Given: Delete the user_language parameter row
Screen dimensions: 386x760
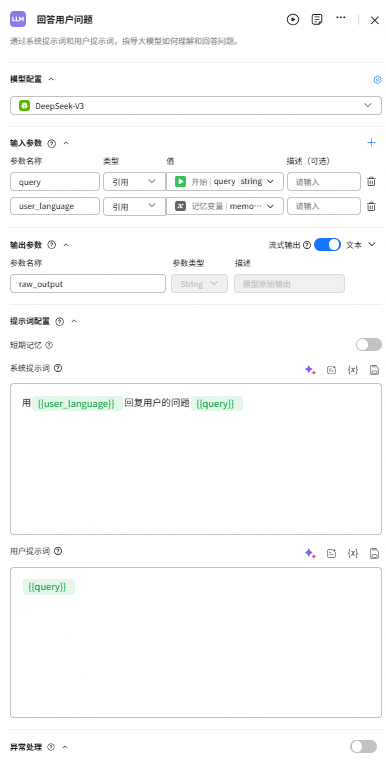Looking at the screenshot, I should pyautogui.click(x=371, y=206).
